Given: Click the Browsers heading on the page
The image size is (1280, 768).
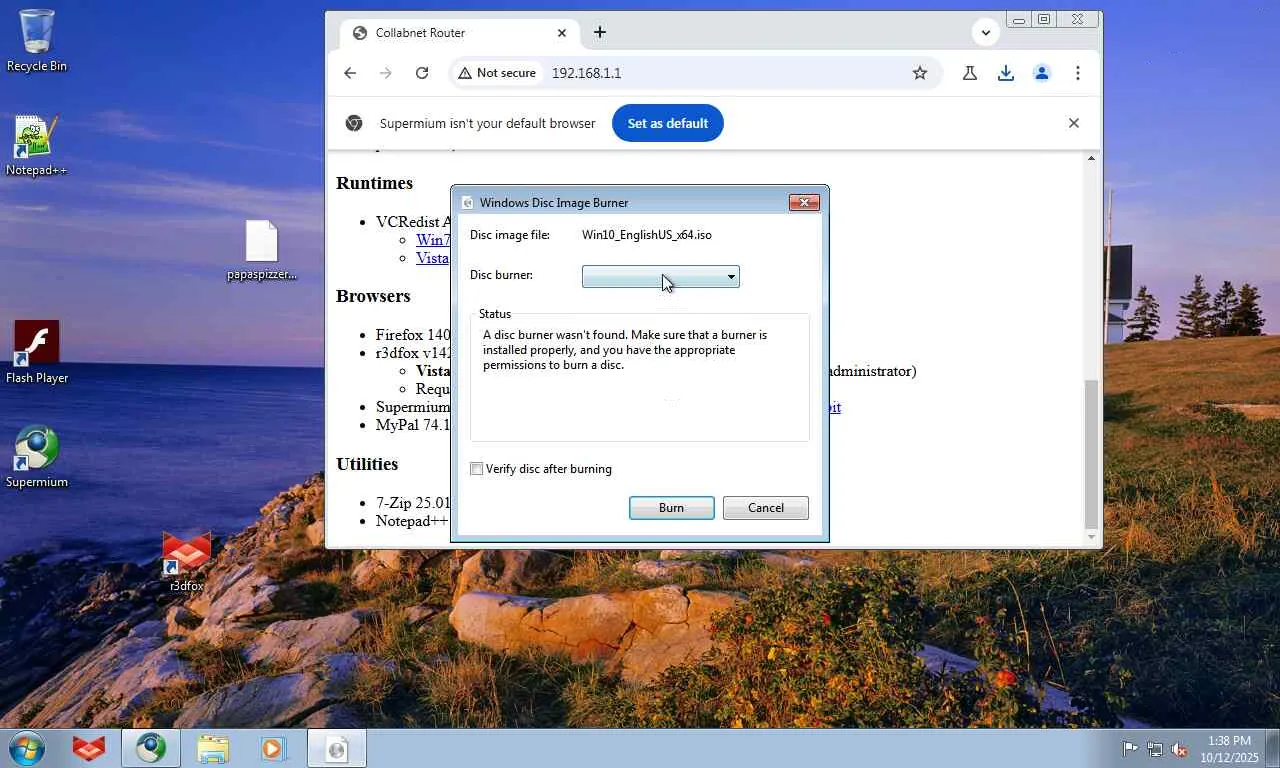Looking at the screenshot, I should click(373, 296).
